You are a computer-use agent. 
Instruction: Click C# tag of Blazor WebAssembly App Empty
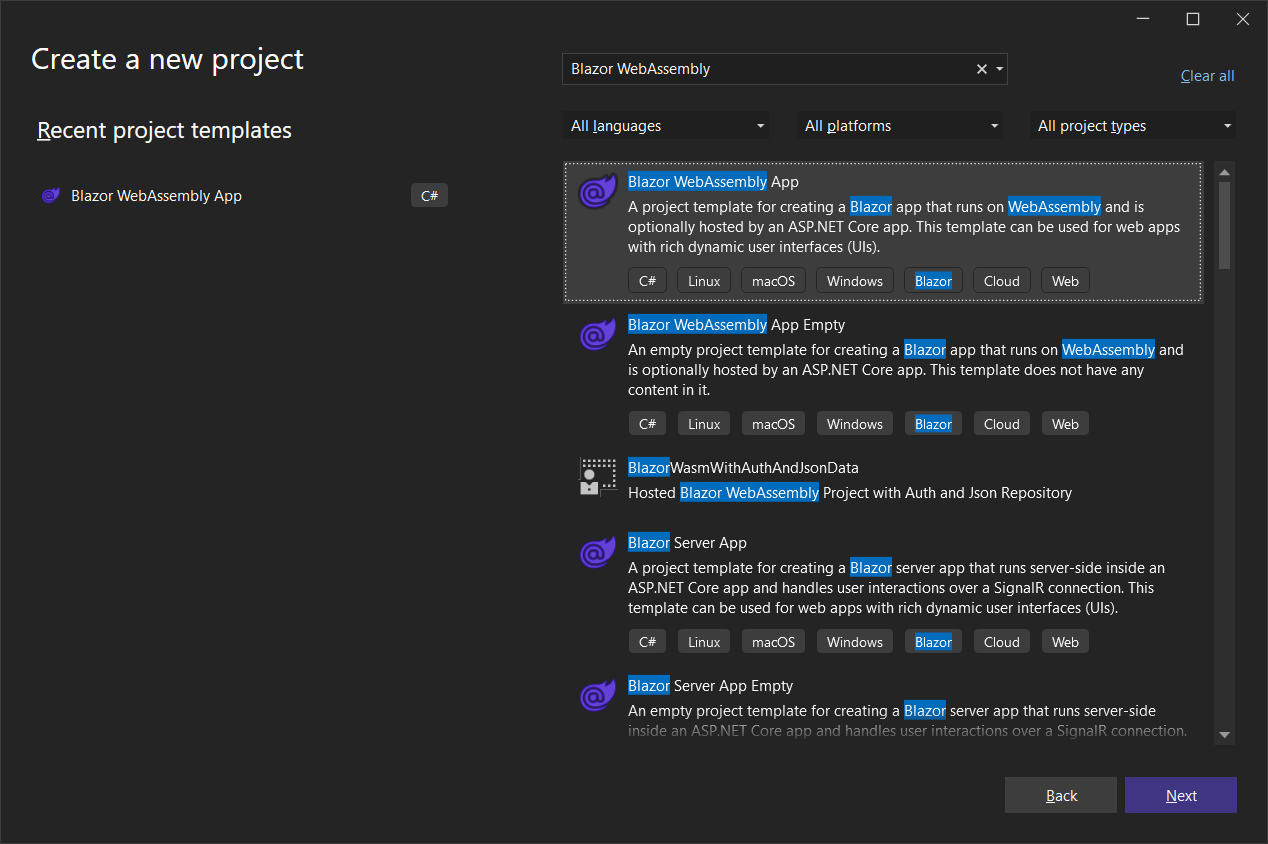[x=647, y=424]
